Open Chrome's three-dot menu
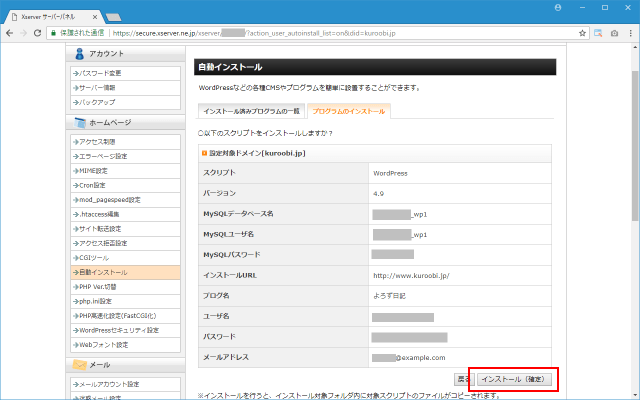This screenshot has height=400, width=640. (629, 33)
